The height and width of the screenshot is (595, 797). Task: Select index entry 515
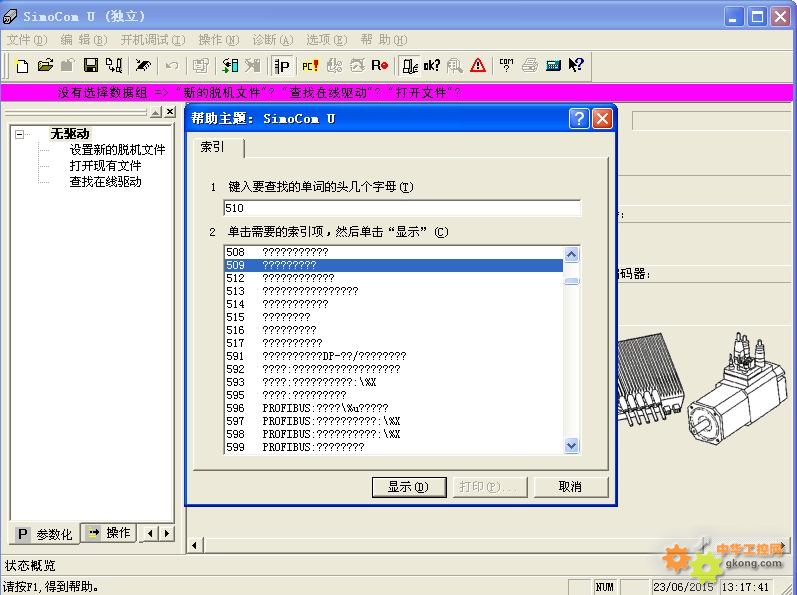coord(394,317)
